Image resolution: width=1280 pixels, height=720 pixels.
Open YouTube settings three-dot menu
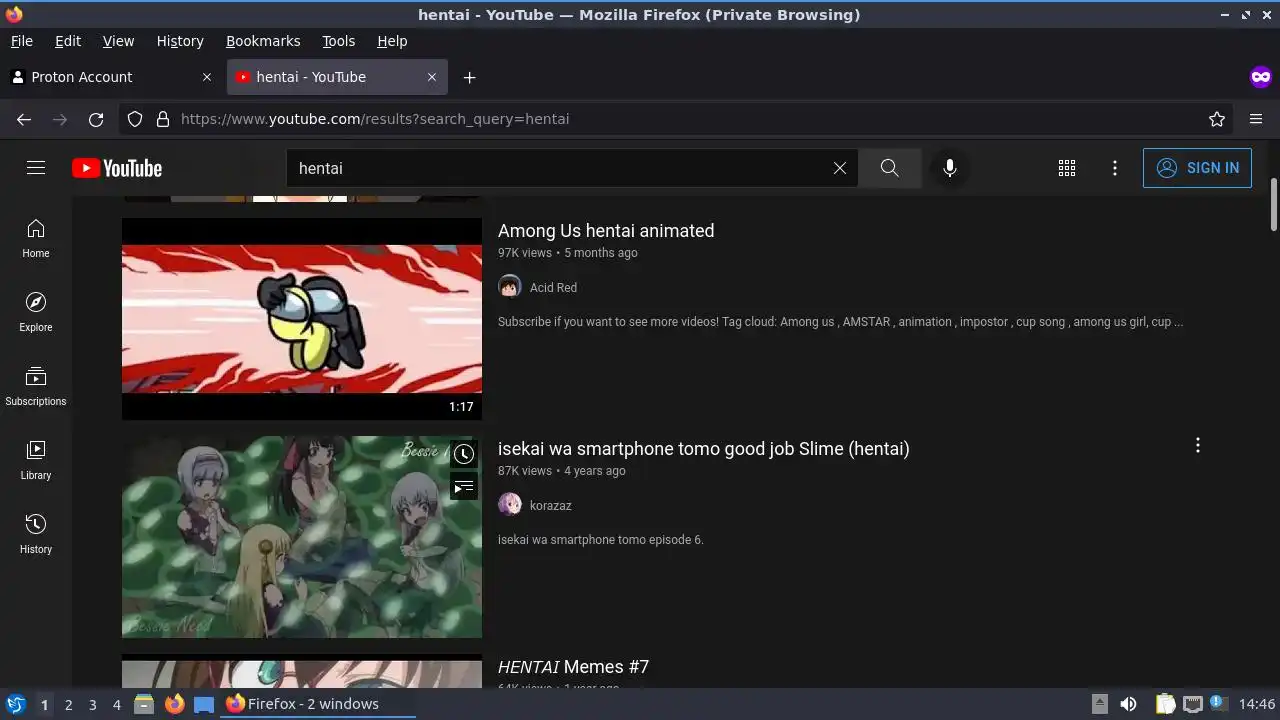[1115, 168]
